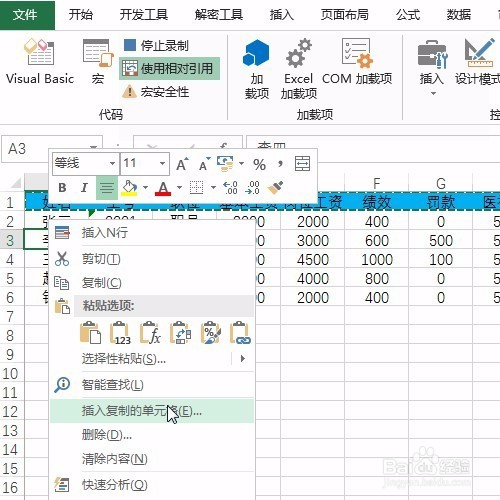Click Paste Transpose option icon

tap(180, 332)
